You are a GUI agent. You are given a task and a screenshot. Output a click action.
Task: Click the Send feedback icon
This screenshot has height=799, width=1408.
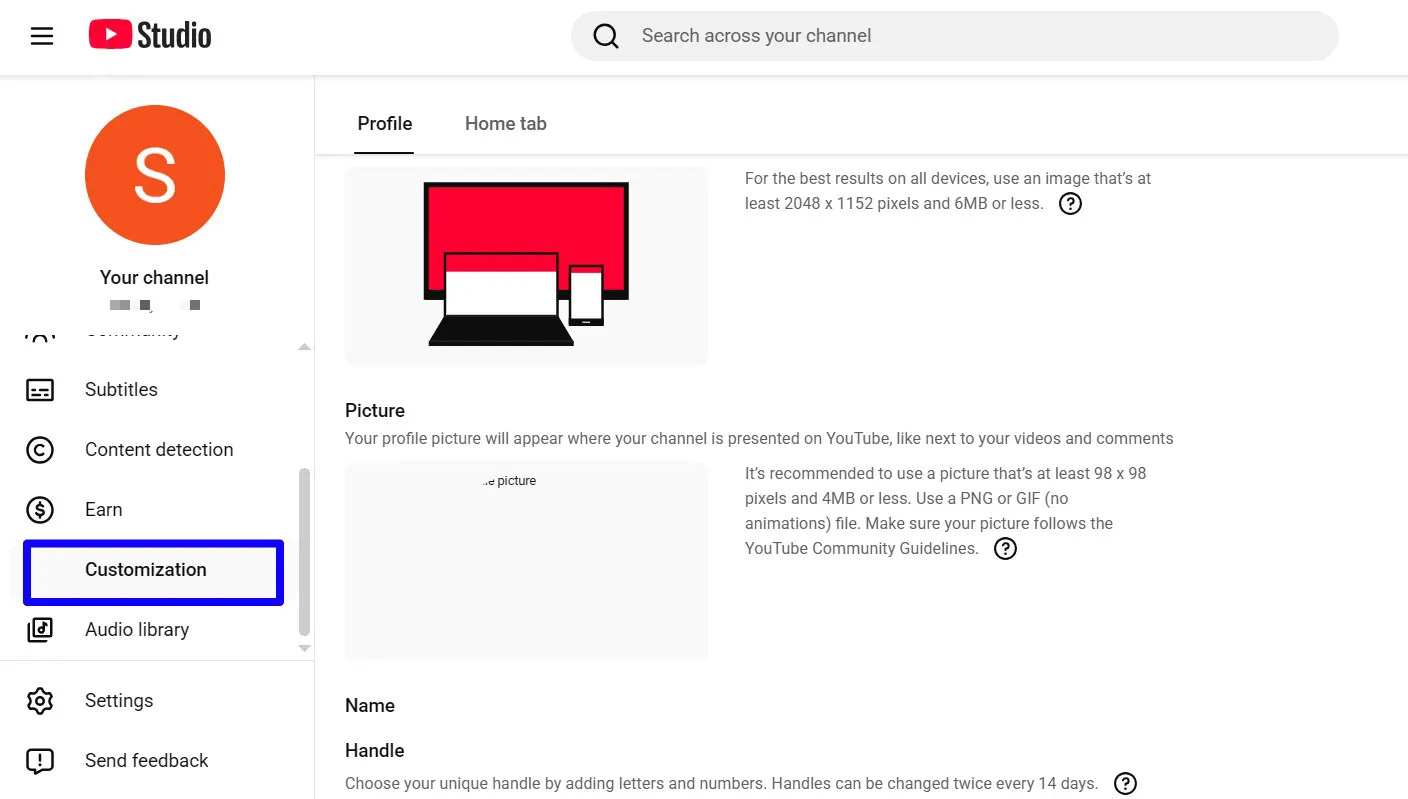(x=40, y=761)
